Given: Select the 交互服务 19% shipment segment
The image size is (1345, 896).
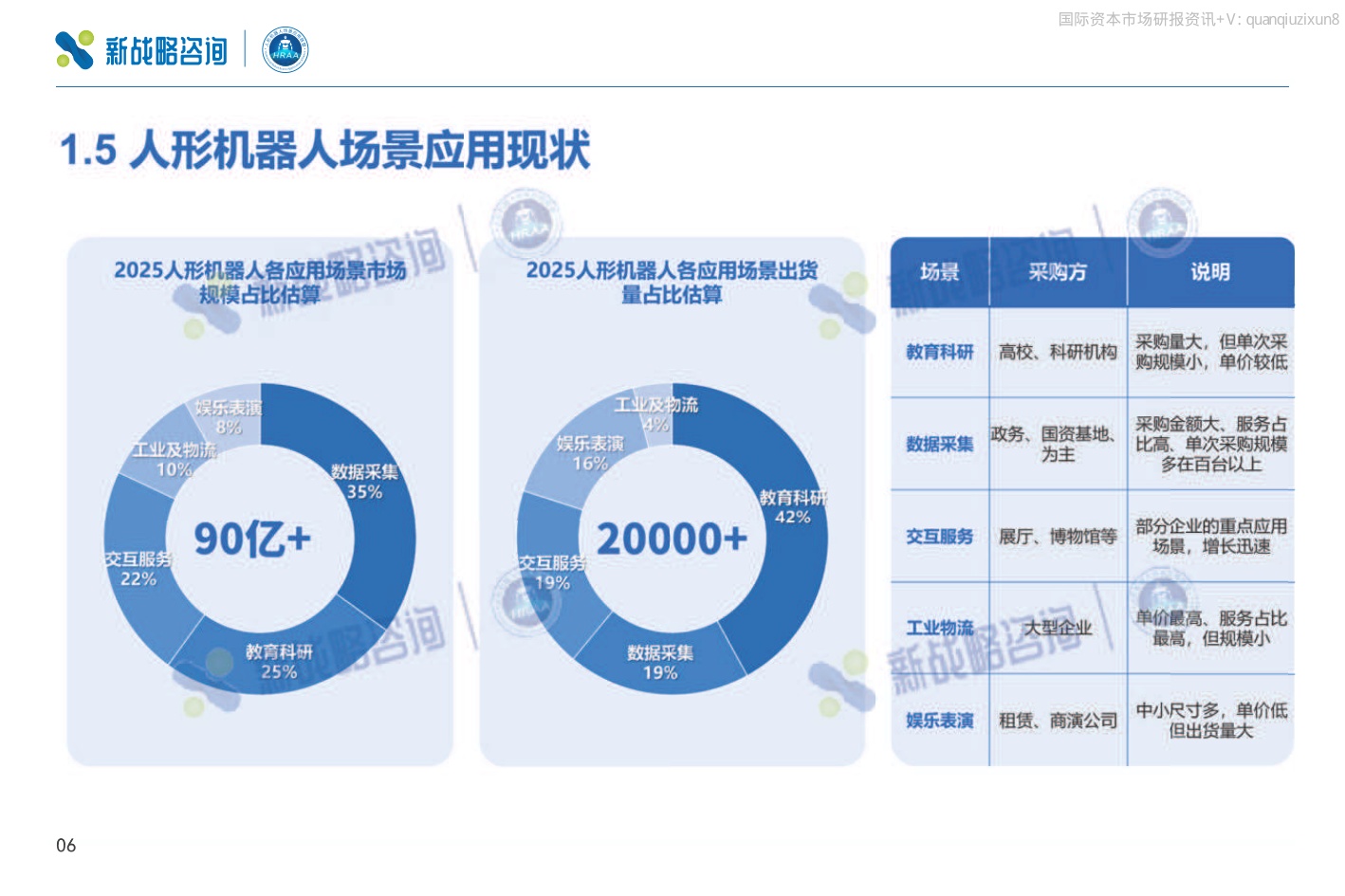Looking at the screenshot, I should coord(552,573).
